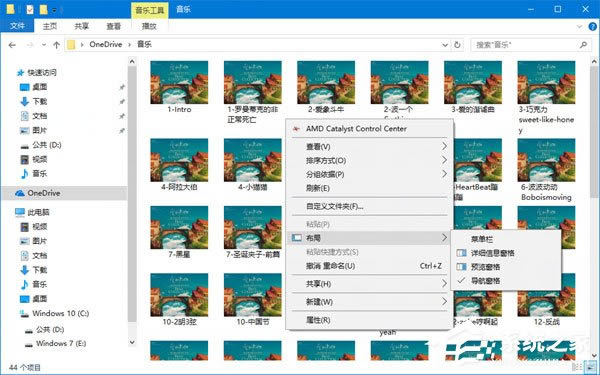Click Properties icon in title bar toolbar
The width and height of the screenshot is (600, 375).
30,9
